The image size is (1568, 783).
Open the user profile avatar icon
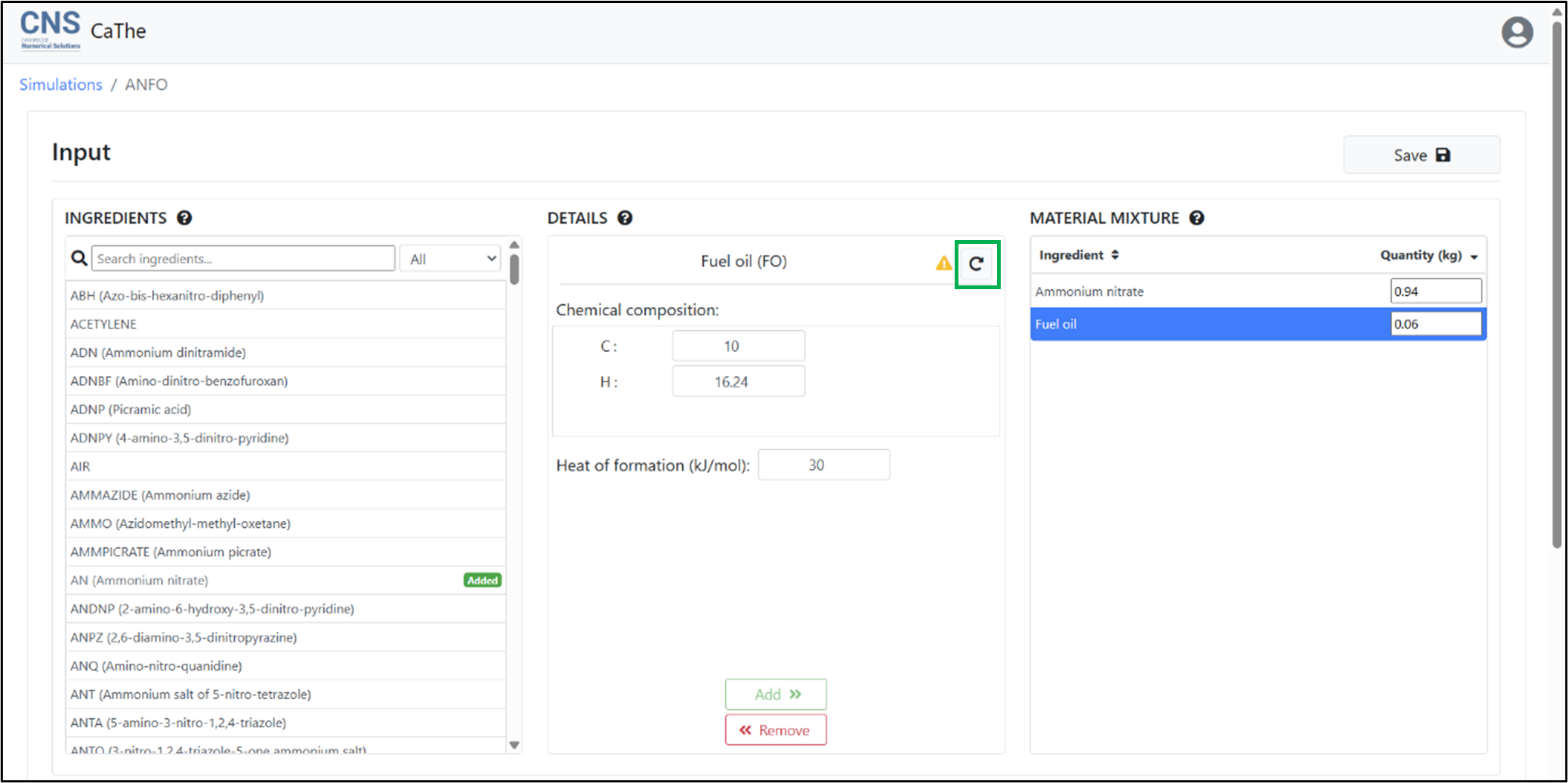pos(1517,32)
